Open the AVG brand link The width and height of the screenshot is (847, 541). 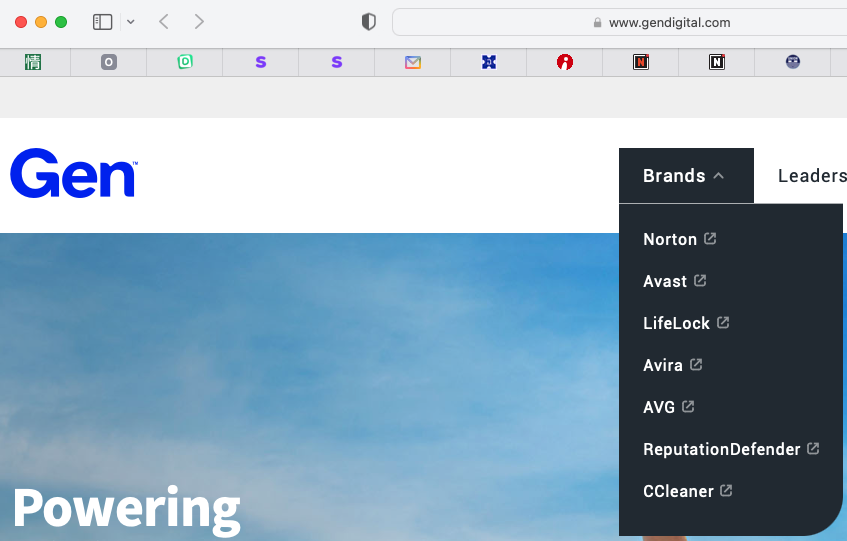659,407
